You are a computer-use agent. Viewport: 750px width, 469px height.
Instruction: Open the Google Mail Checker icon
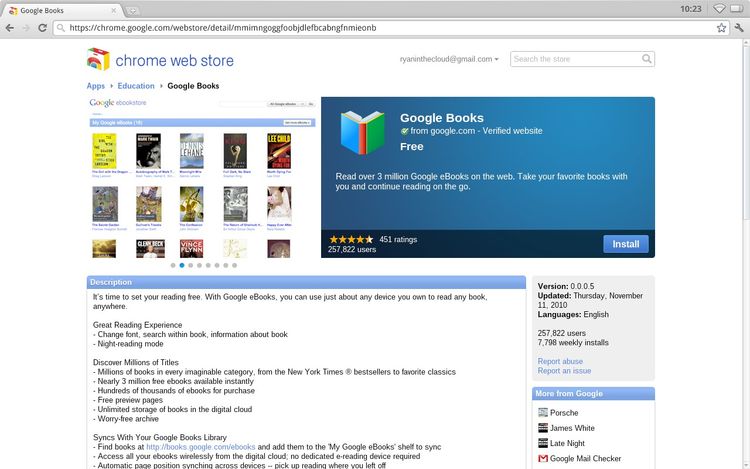(542, 459)
